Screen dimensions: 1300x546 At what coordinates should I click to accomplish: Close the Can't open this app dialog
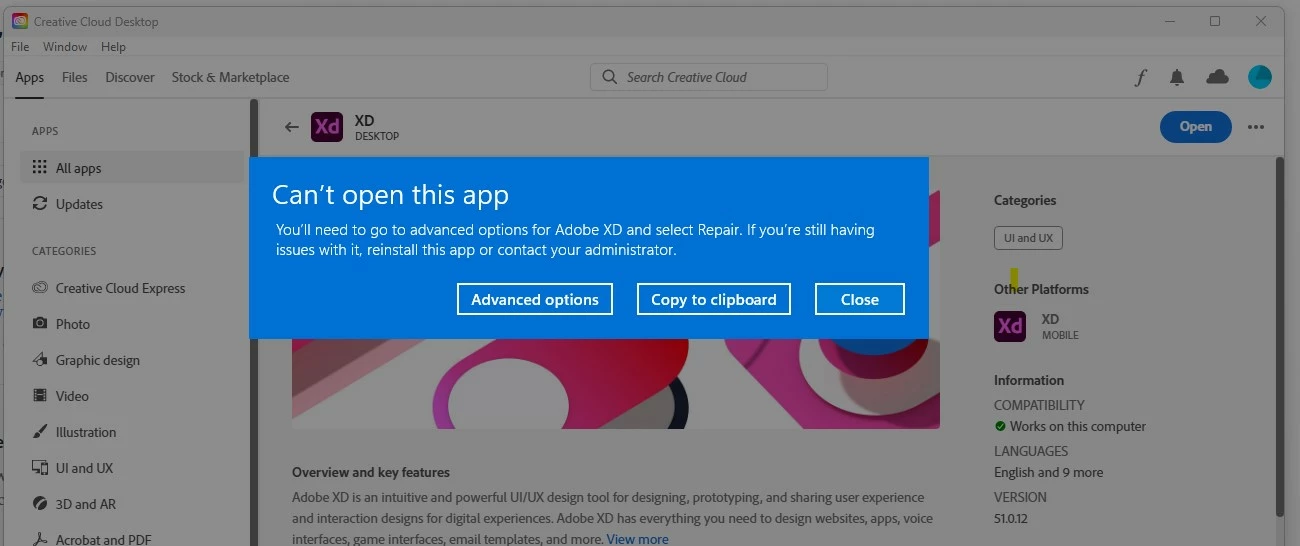click(860, 299)
